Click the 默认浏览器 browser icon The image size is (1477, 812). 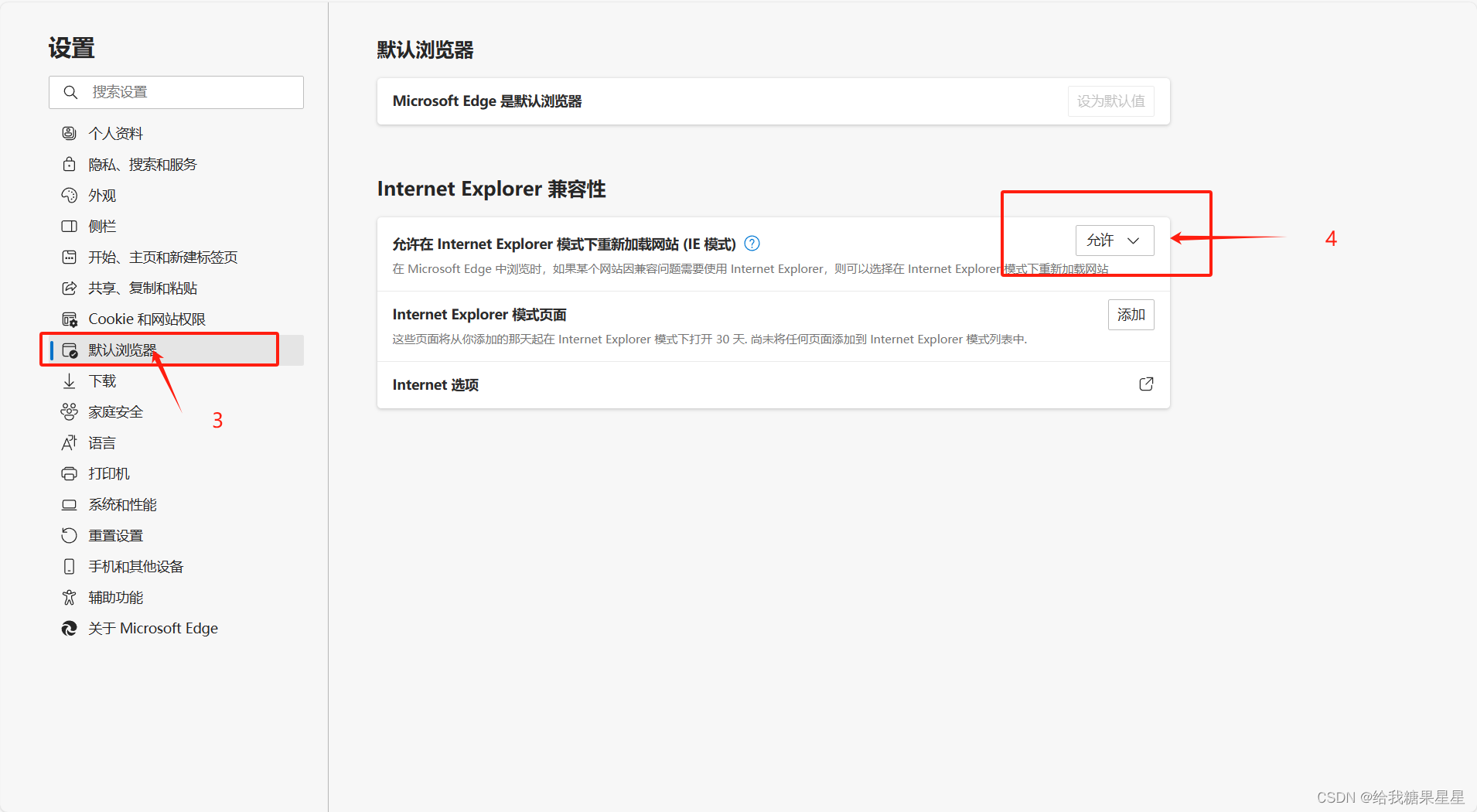click(70, 350)
